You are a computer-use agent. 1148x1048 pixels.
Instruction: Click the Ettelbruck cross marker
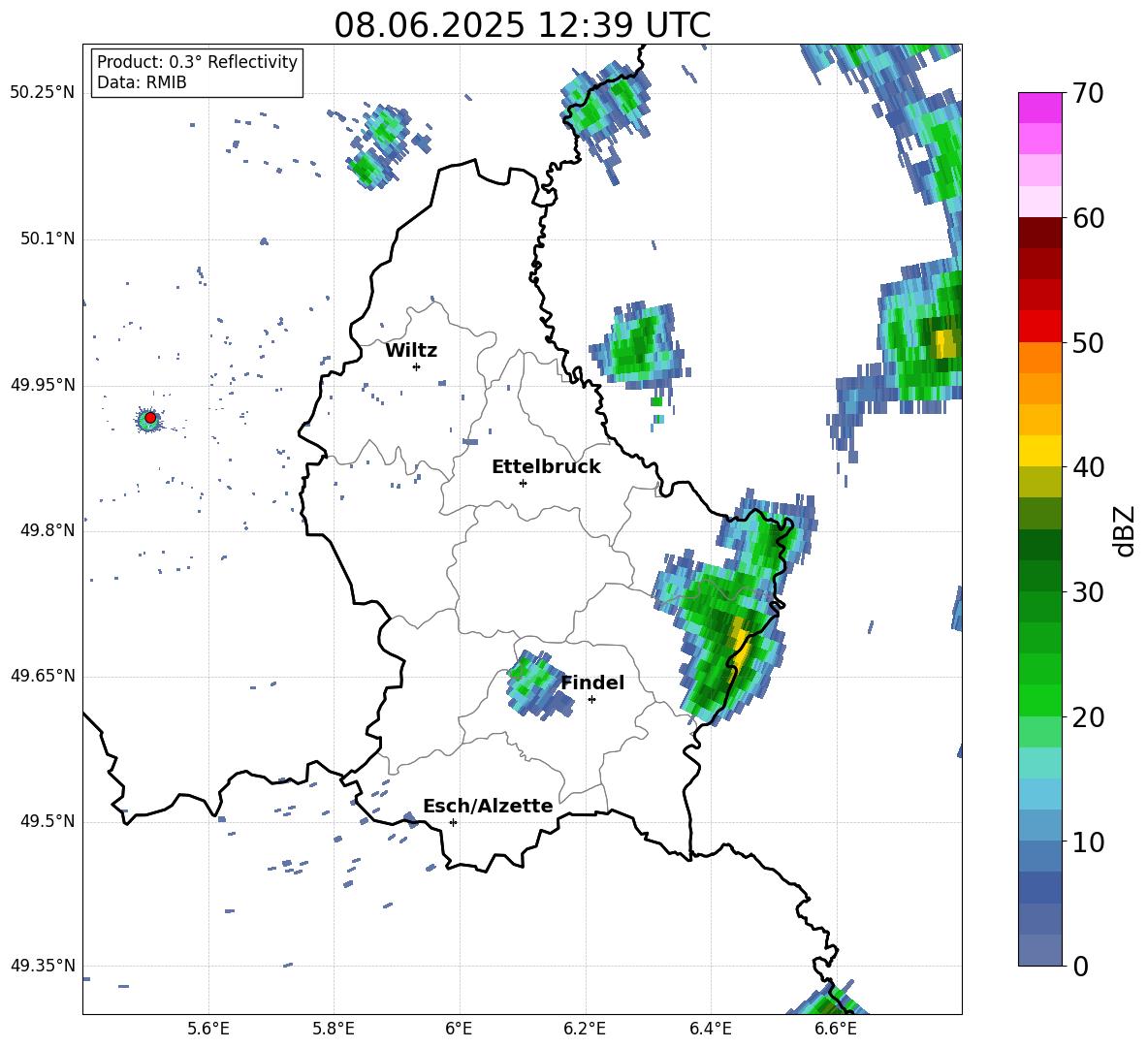tap(523, 483)
